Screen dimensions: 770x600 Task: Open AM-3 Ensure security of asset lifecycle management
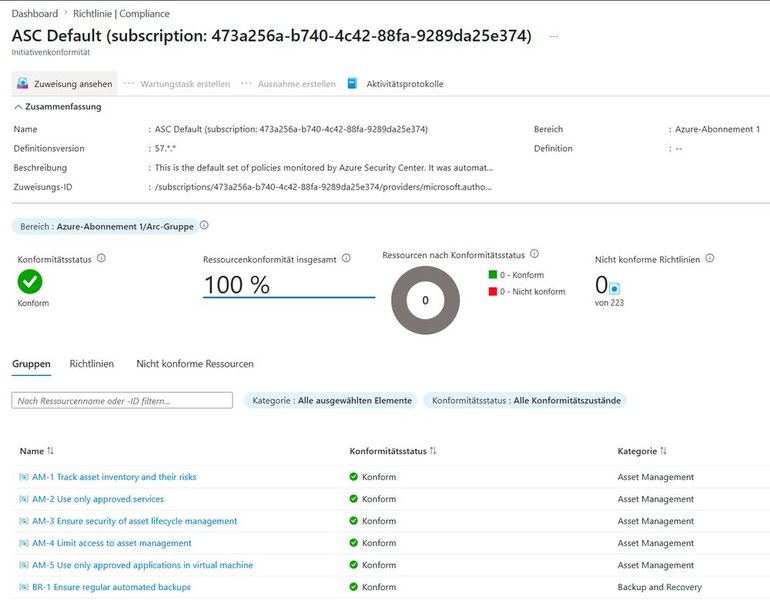coord(135,521)
